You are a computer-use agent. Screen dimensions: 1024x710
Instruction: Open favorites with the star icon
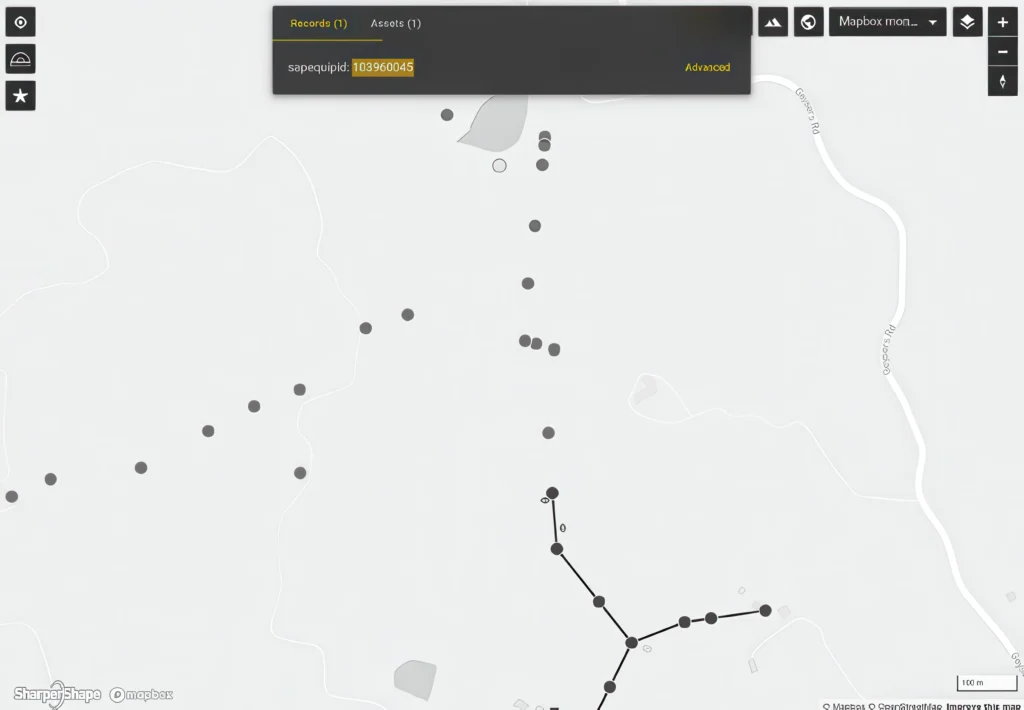click(x=20, y=96)
